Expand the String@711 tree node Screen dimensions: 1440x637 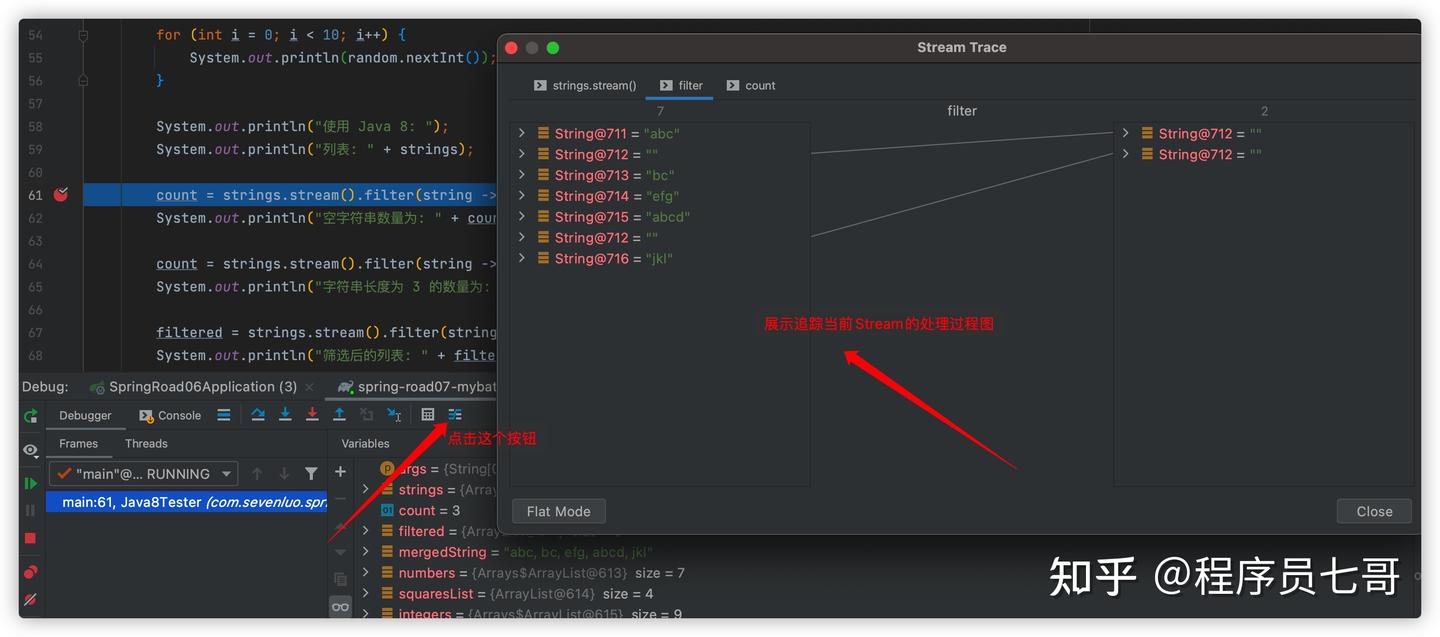point(521,132)
